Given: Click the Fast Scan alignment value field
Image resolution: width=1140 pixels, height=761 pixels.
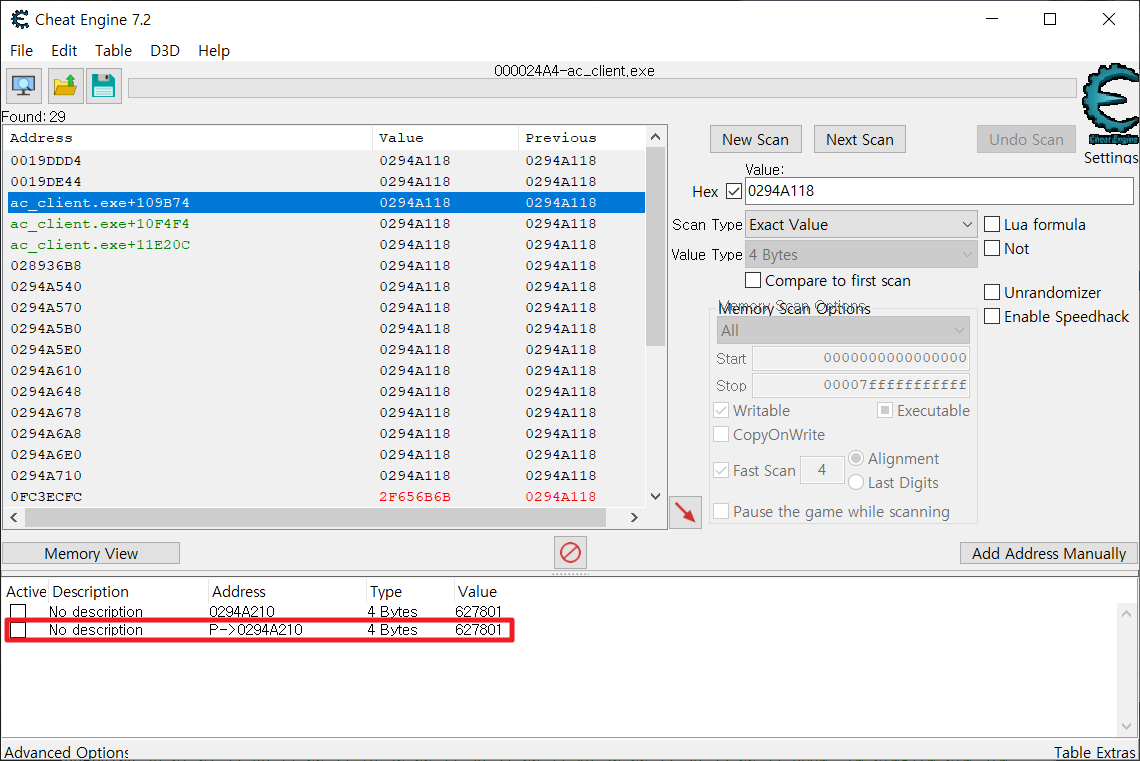Looking at the screenshot, I should 822,470.
